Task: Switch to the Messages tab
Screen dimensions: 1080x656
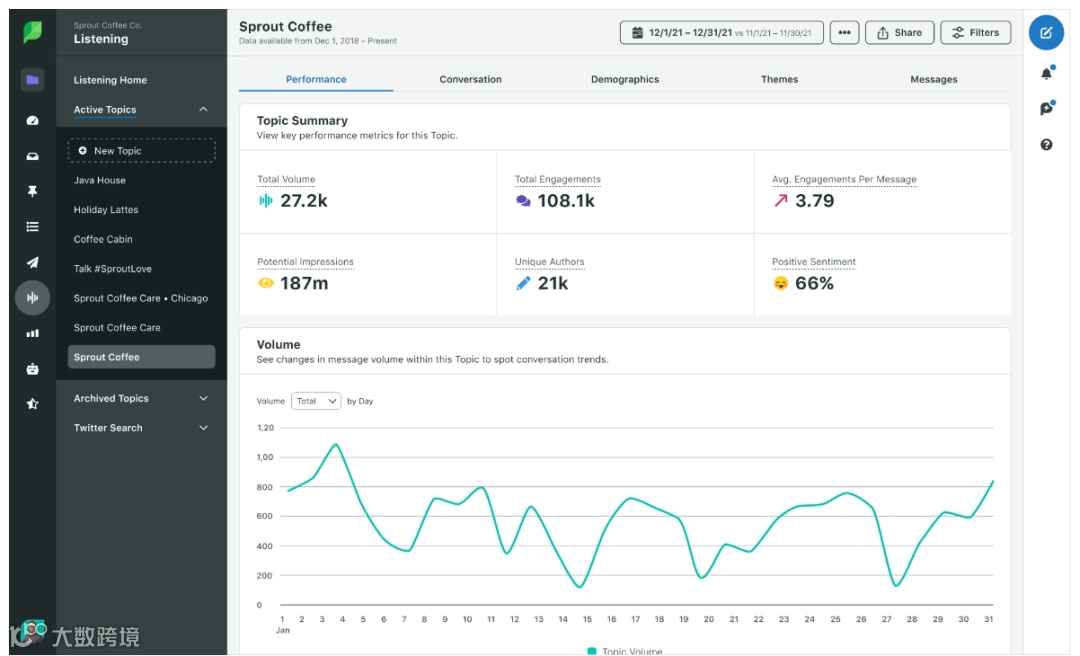Action: [933, 79]
